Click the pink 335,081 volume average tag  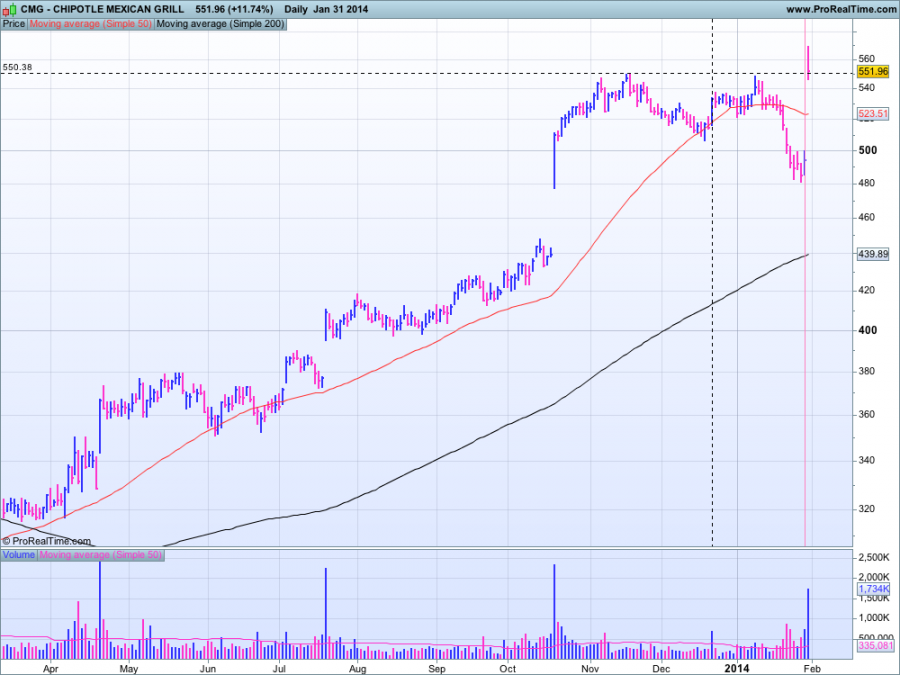click(876, 646)
